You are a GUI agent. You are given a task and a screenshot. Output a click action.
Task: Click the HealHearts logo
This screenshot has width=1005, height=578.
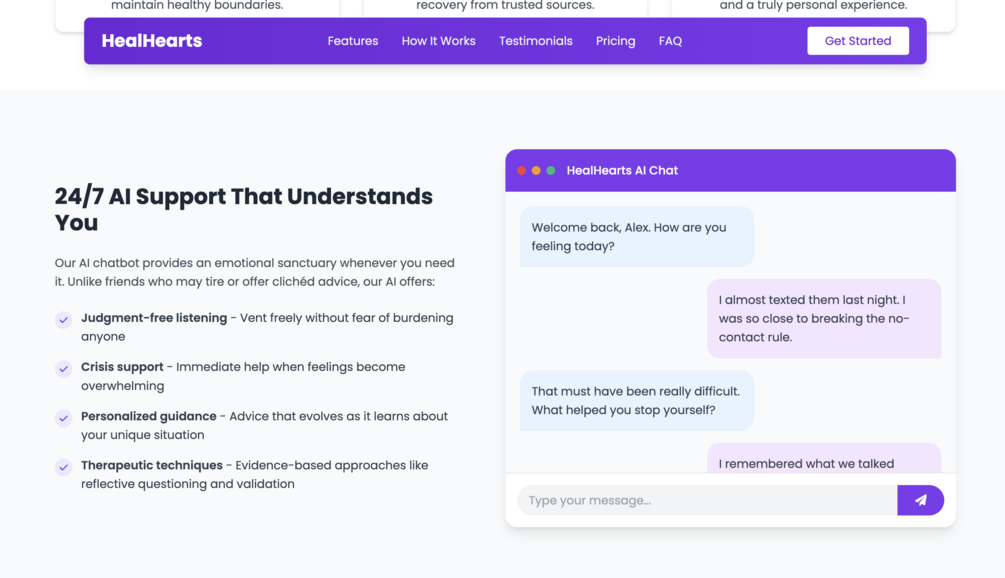152,41
